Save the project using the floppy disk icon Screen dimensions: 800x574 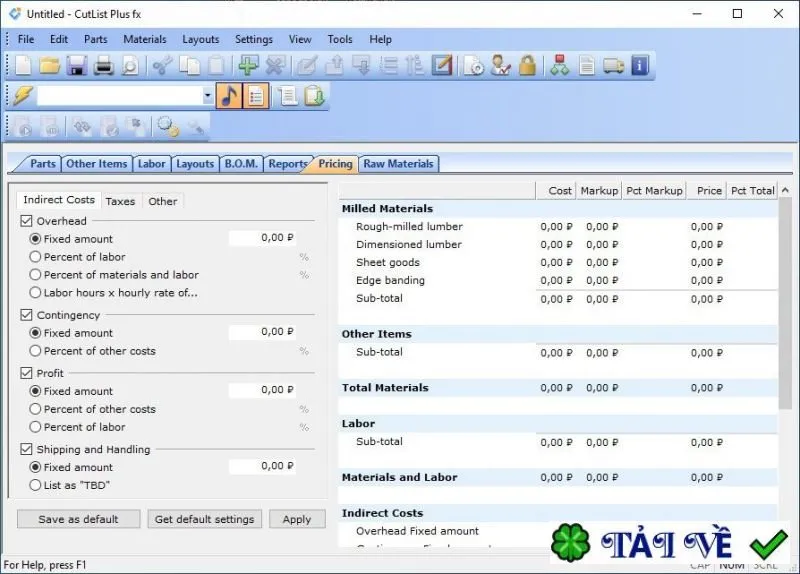(x=77, y=66)
